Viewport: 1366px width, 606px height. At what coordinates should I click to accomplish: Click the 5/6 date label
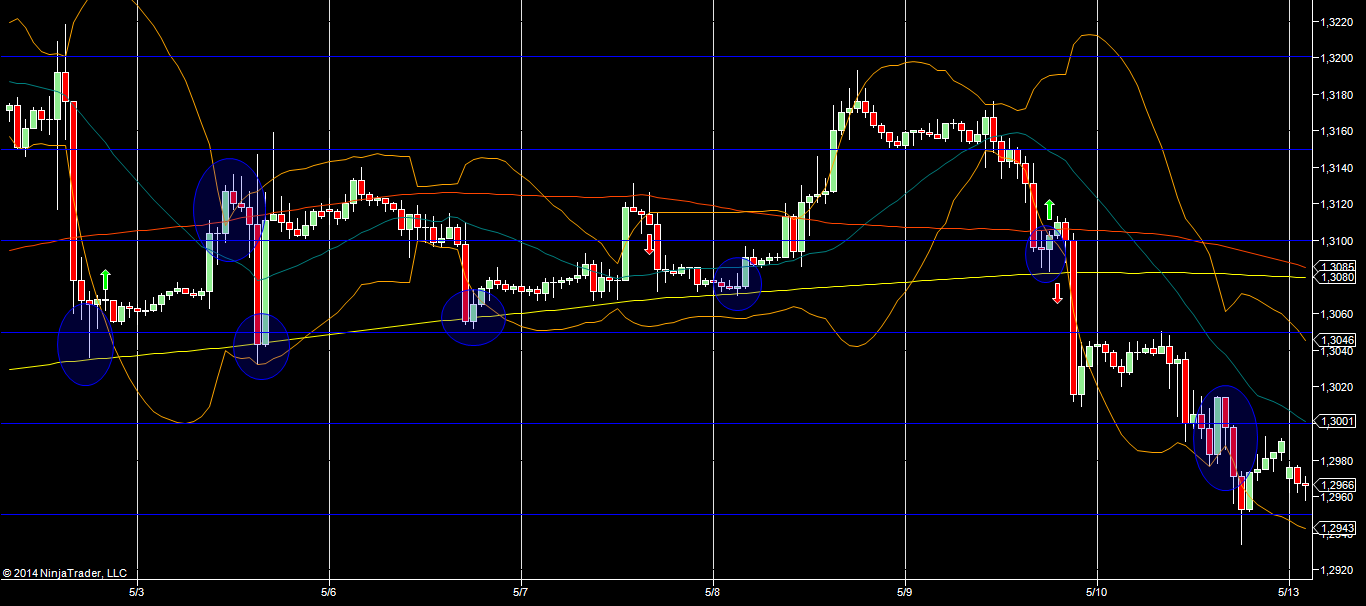click(329, 593)
